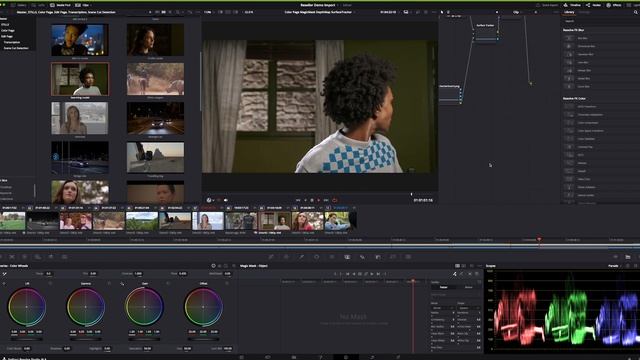
Task: Click the red mini-timeline playhead marker
Action: pos(539,239)
